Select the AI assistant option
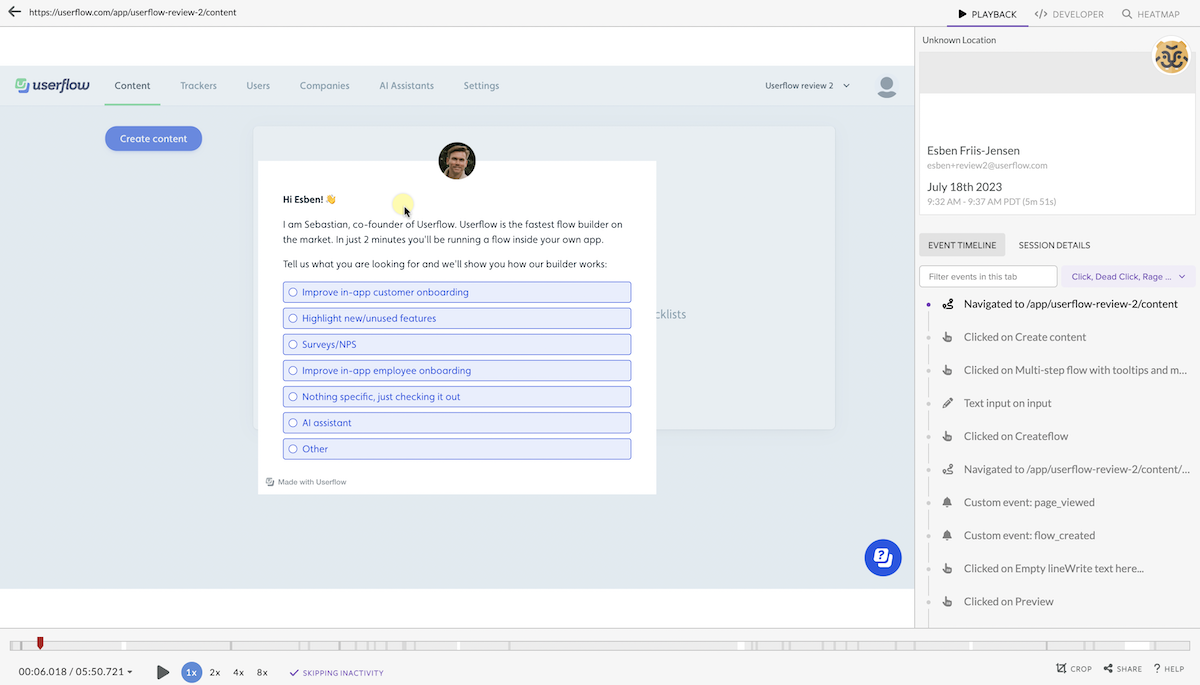Image resolution: width=1200 pixels, height=685 pixels. tap(457, 422)
